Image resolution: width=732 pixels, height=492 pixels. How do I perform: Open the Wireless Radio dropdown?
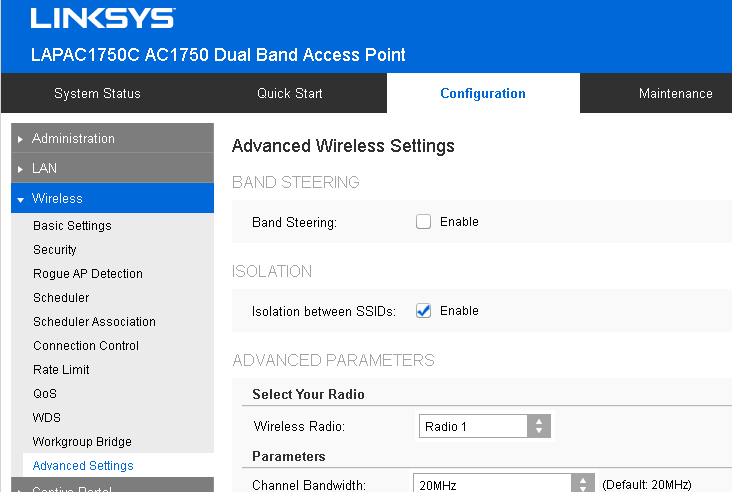point(485,426)
